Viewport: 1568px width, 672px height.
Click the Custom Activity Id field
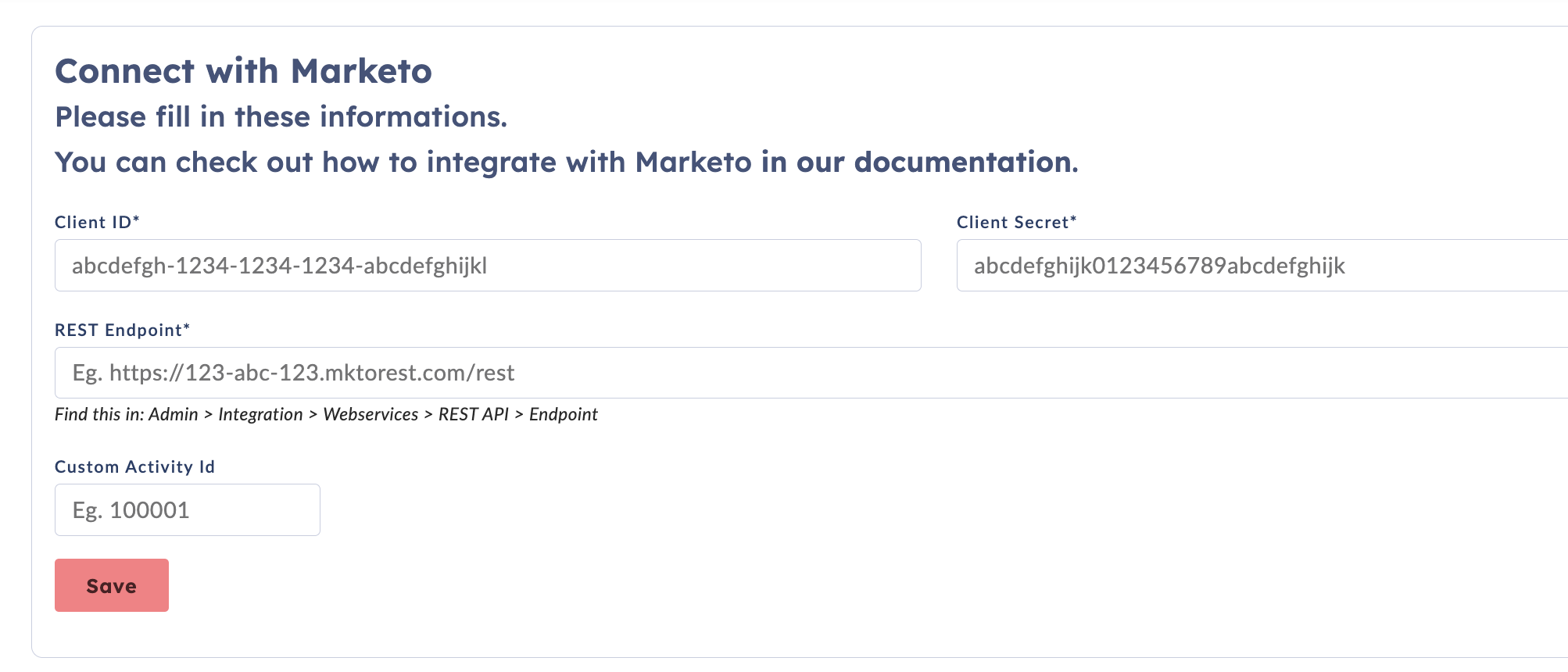pyautogui.click(x=188, y=510)
